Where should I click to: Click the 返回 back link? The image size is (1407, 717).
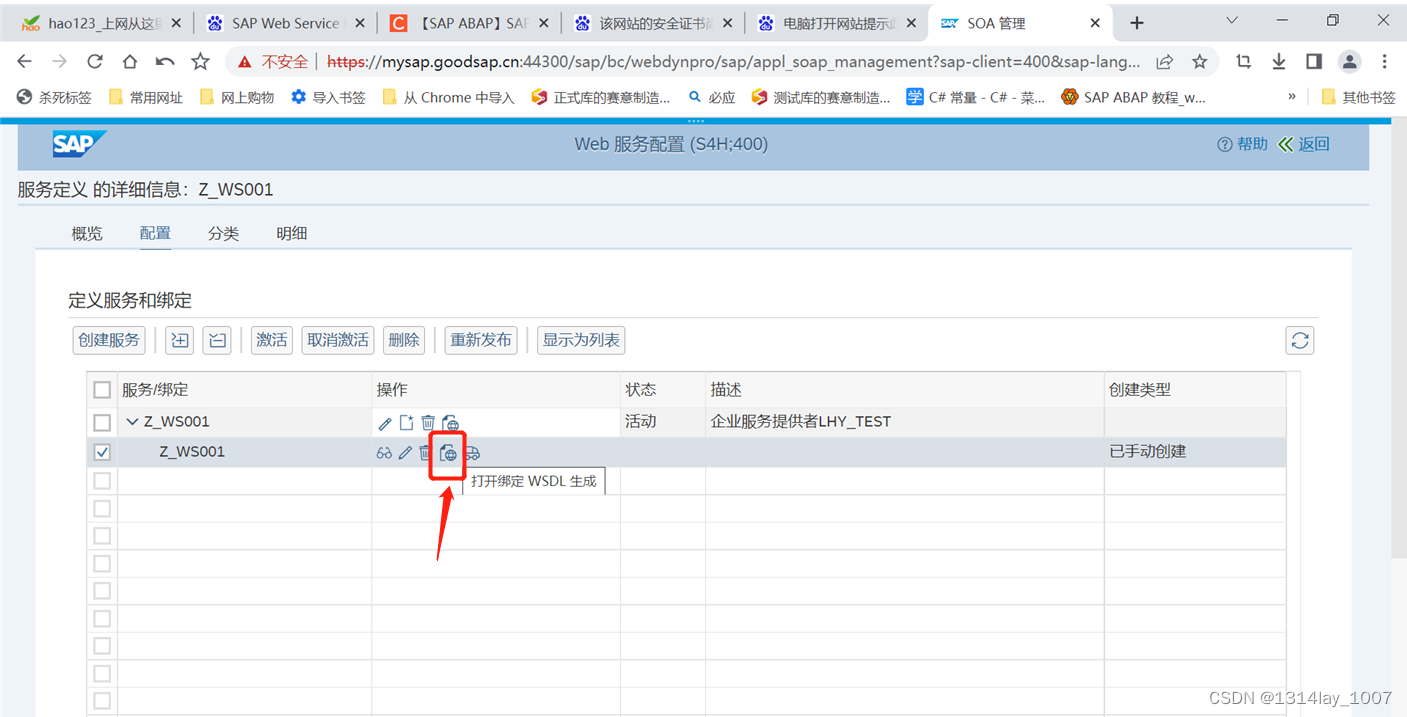[1304, 144]
